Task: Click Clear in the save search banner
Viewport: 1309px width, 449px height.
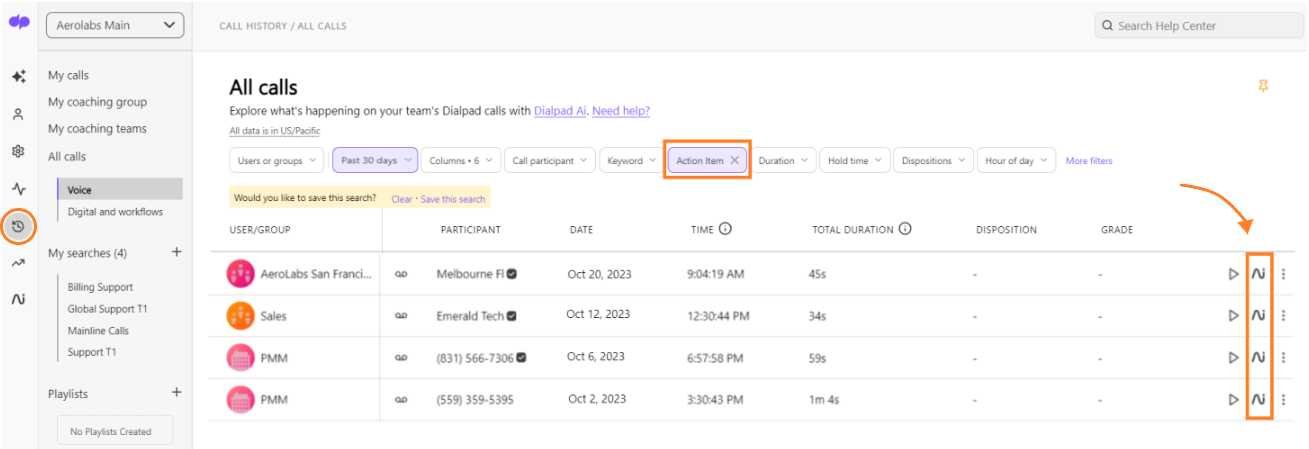Action: tap(402, 199)
